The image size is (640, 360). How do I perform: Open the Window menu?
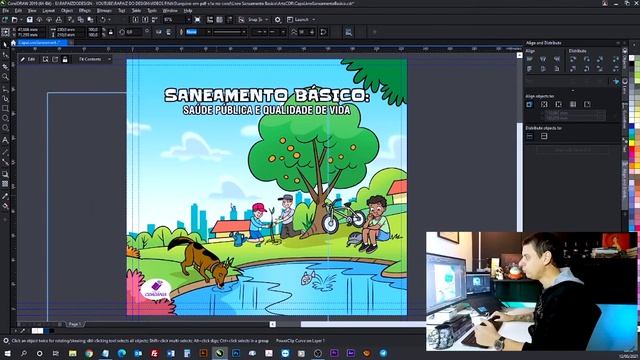pos(170,11)
